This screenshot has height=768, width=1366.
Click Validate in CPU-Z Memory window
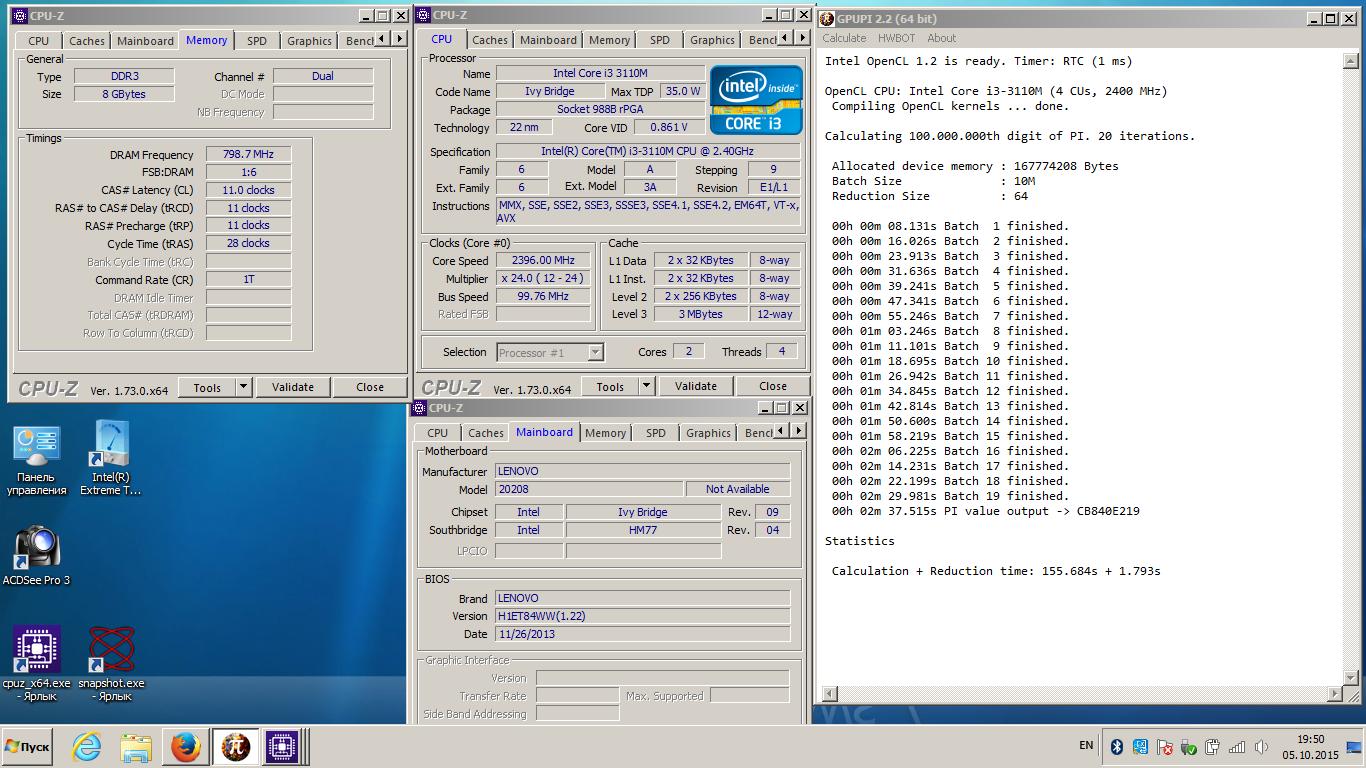[x=292, y=387]
